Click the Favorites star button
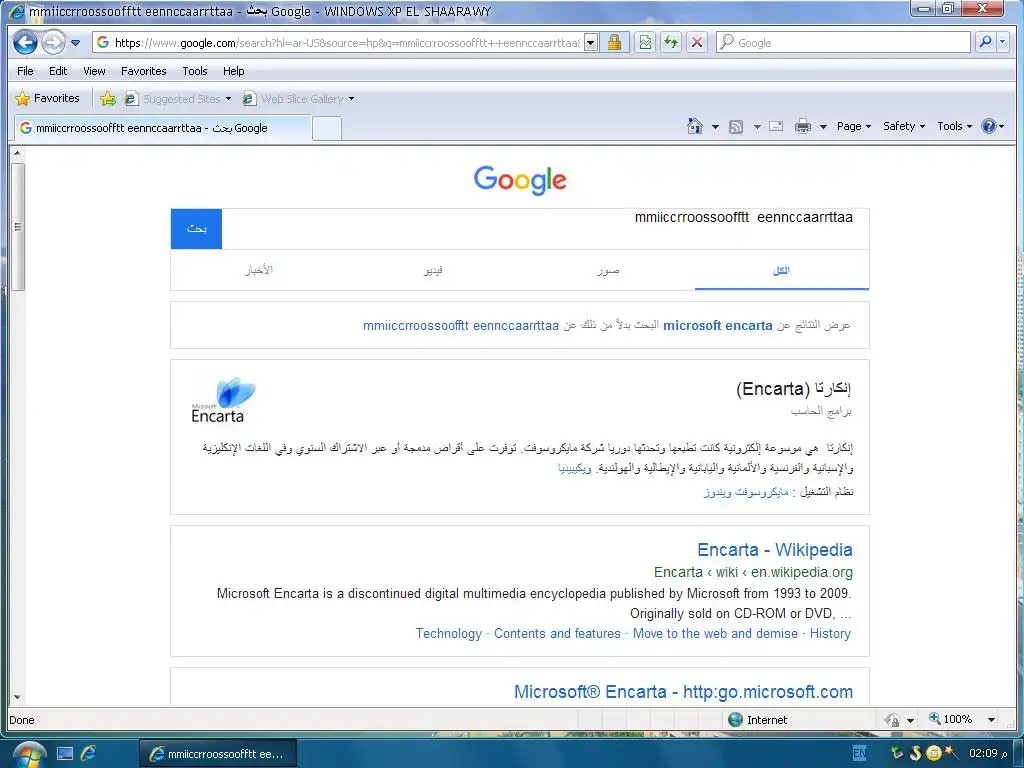The height and width of the screenshot is (768, 1024). (x=47, y=99)
